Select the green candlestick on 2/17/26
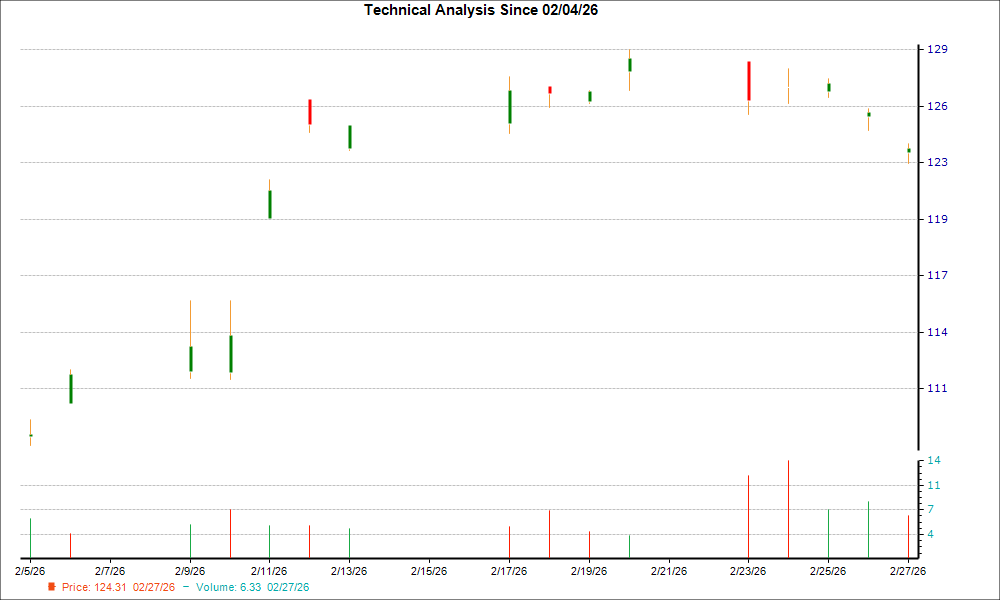This screenshot has height=600, width=1000. pyautogui.click(x=510, y=105)
